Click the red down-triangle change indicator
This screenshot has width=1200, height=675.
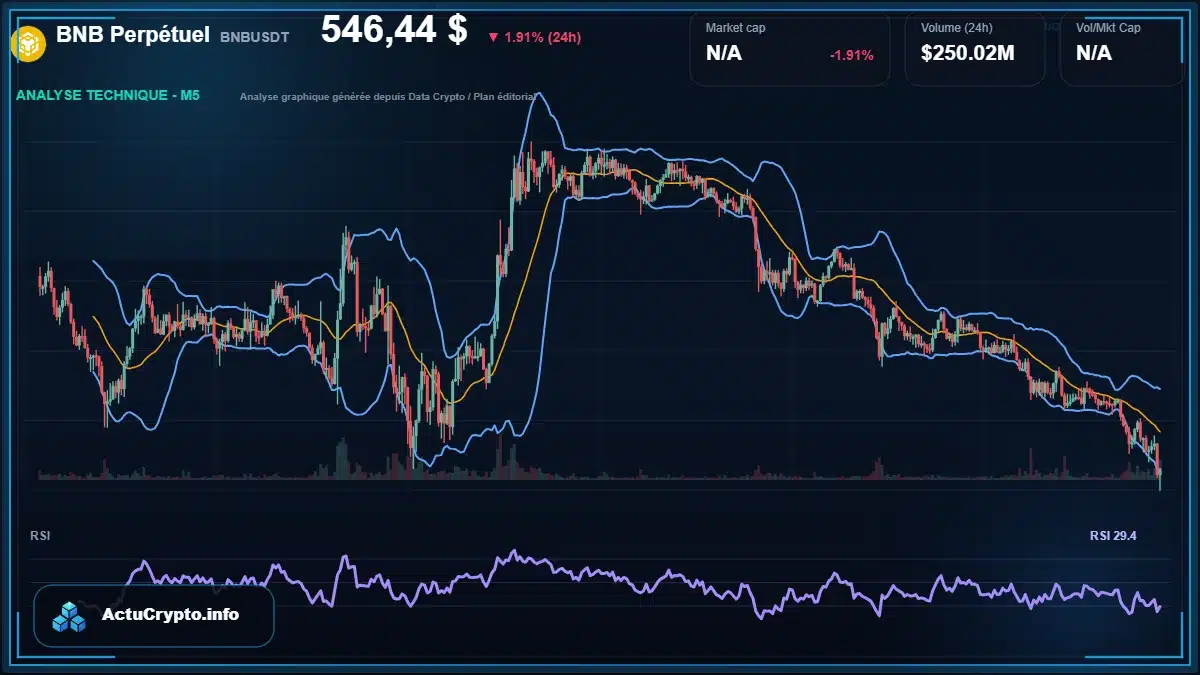click(493, 38)
